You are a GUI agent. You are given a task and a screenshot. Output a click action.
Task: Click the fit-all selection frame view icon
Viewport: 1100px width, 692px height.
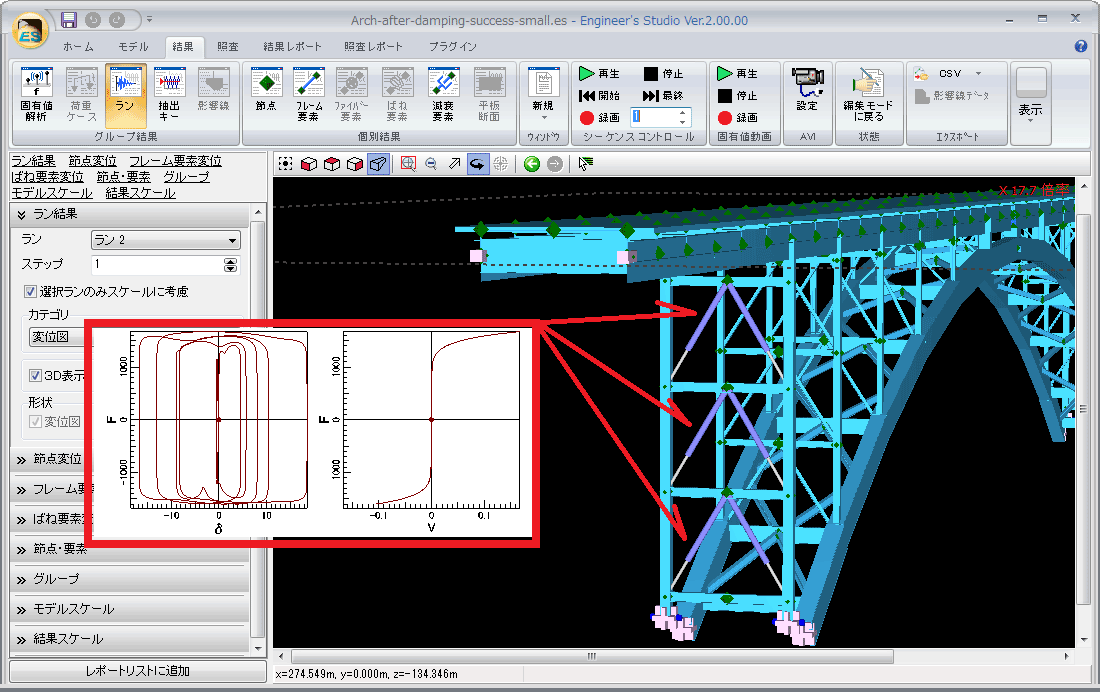coord(286,164)
